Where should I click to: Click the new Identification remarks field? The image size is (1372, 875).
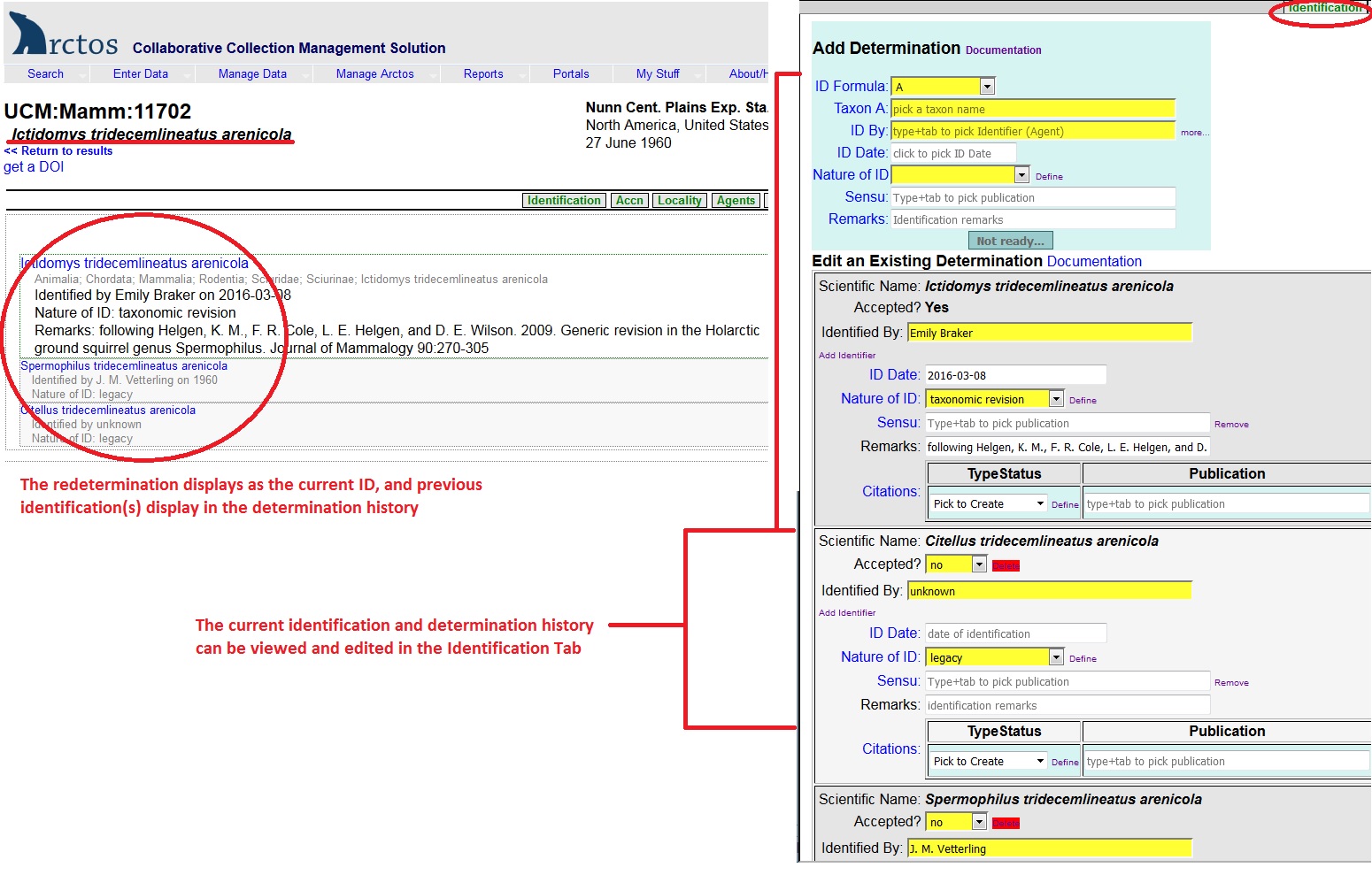(1033, 219)
